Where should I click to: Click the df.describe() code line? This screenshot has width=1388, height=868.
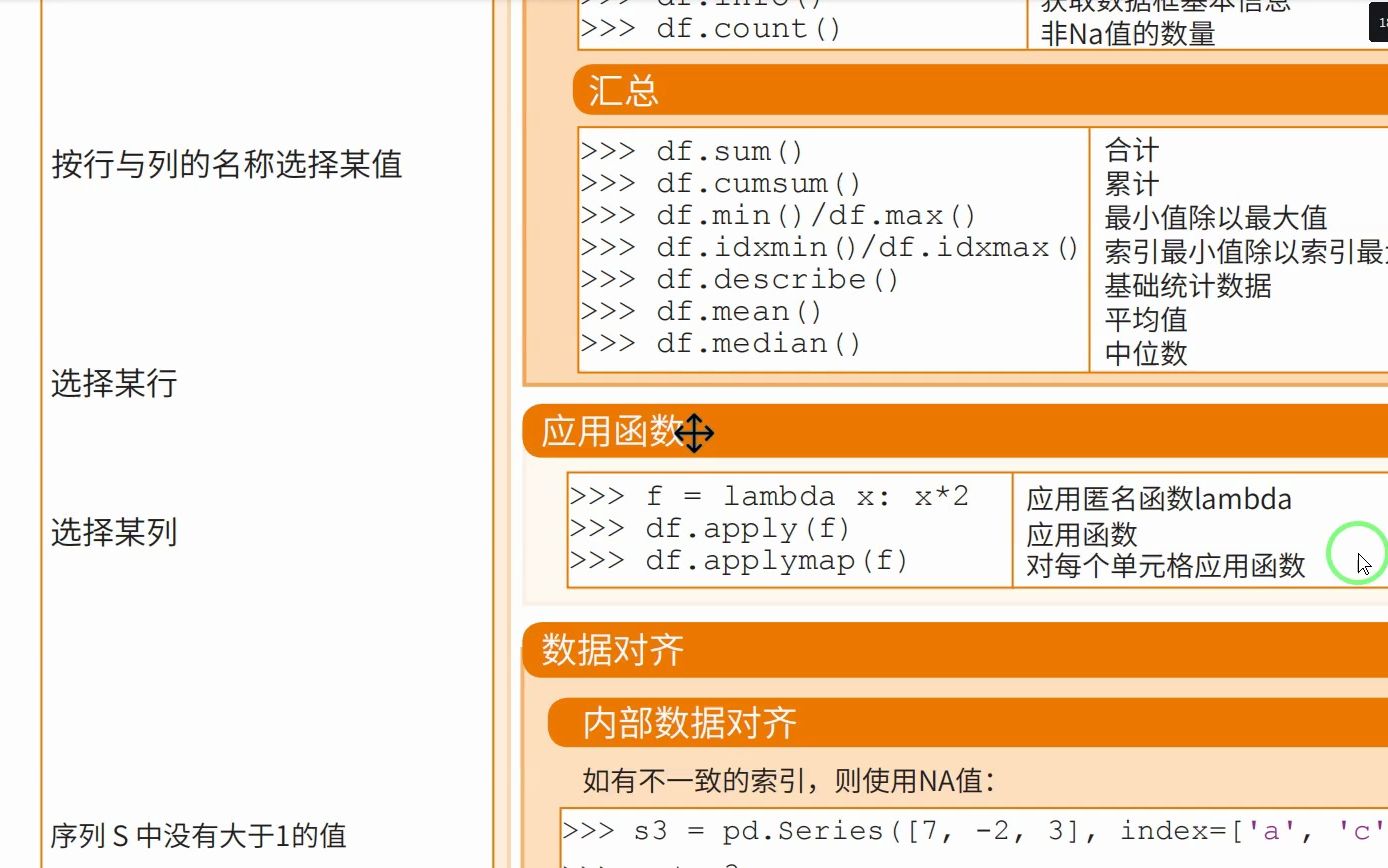tap(740, 280)
